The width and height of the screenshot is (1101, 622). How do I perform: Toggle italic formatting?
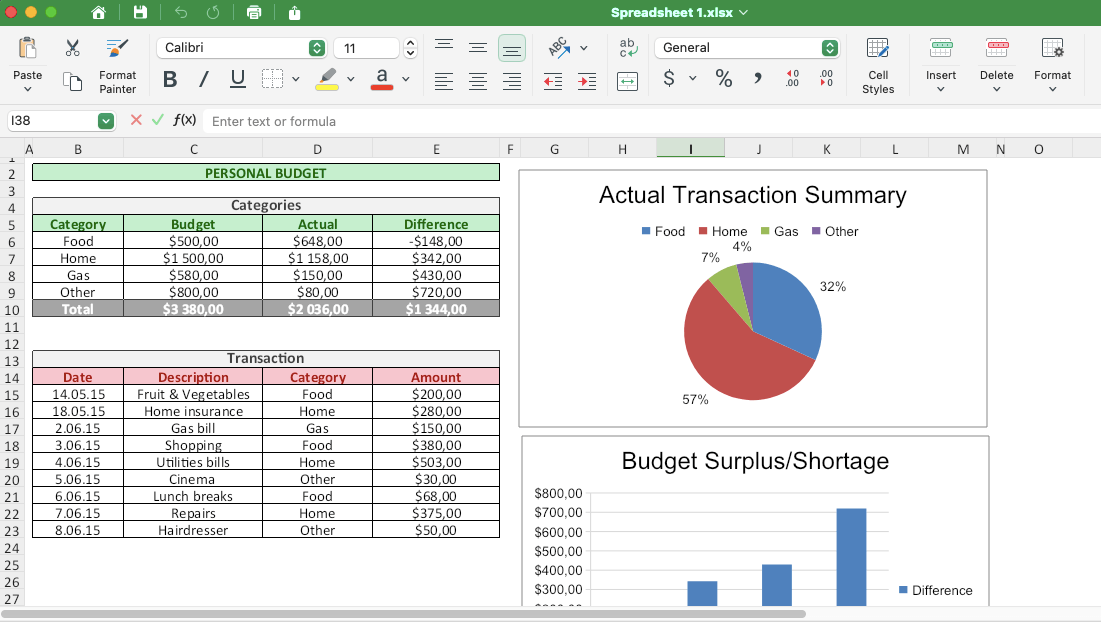point(201,80)
